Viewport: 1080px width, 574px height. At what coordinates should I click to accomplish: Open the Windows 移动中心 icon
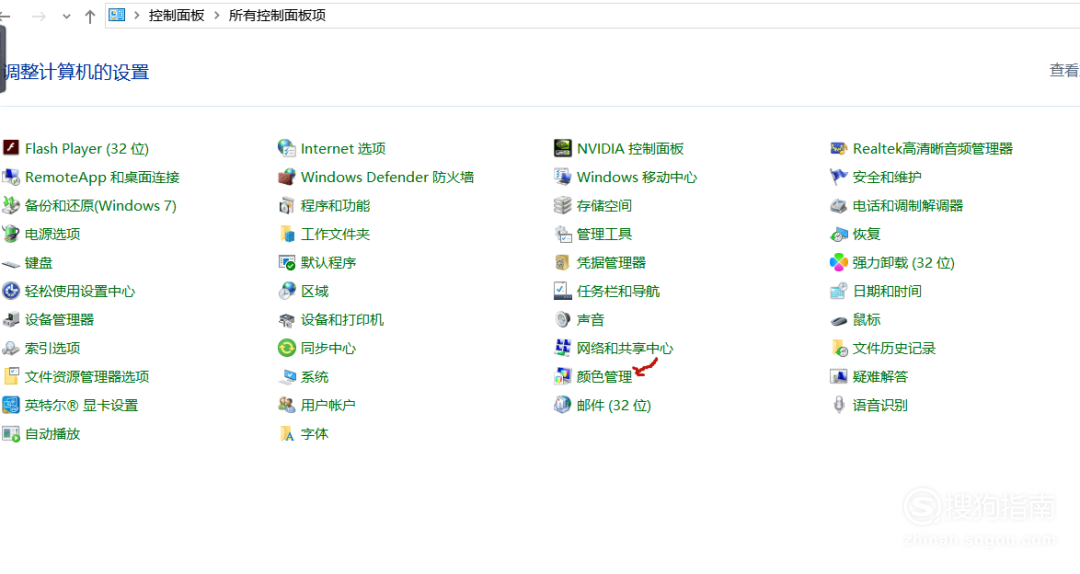coord(563,176)
